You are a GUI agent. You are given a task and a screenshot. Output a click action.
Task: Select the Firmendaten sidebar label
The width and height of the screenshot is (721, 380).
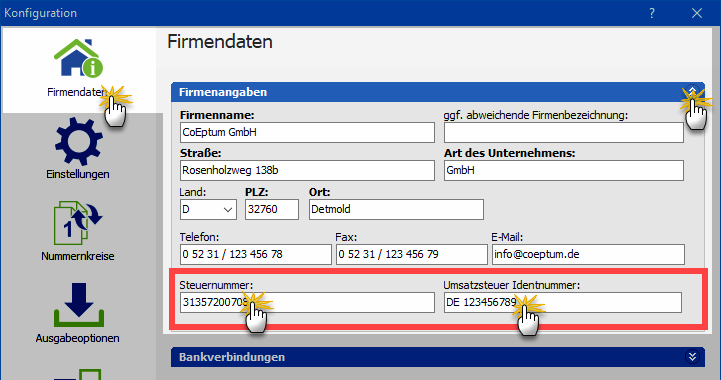(77, 92)
